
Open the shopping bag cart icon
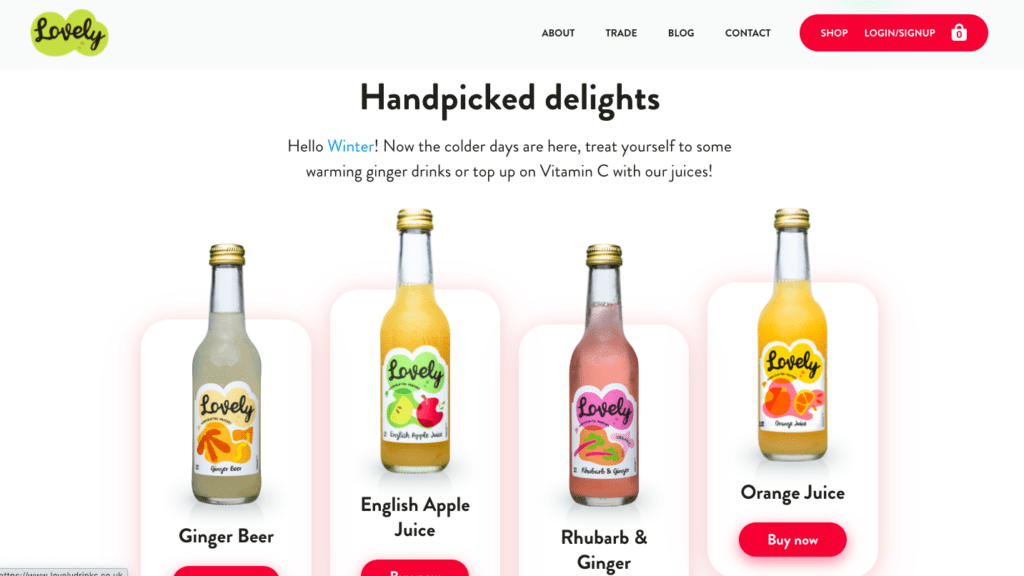pos(959,33)
